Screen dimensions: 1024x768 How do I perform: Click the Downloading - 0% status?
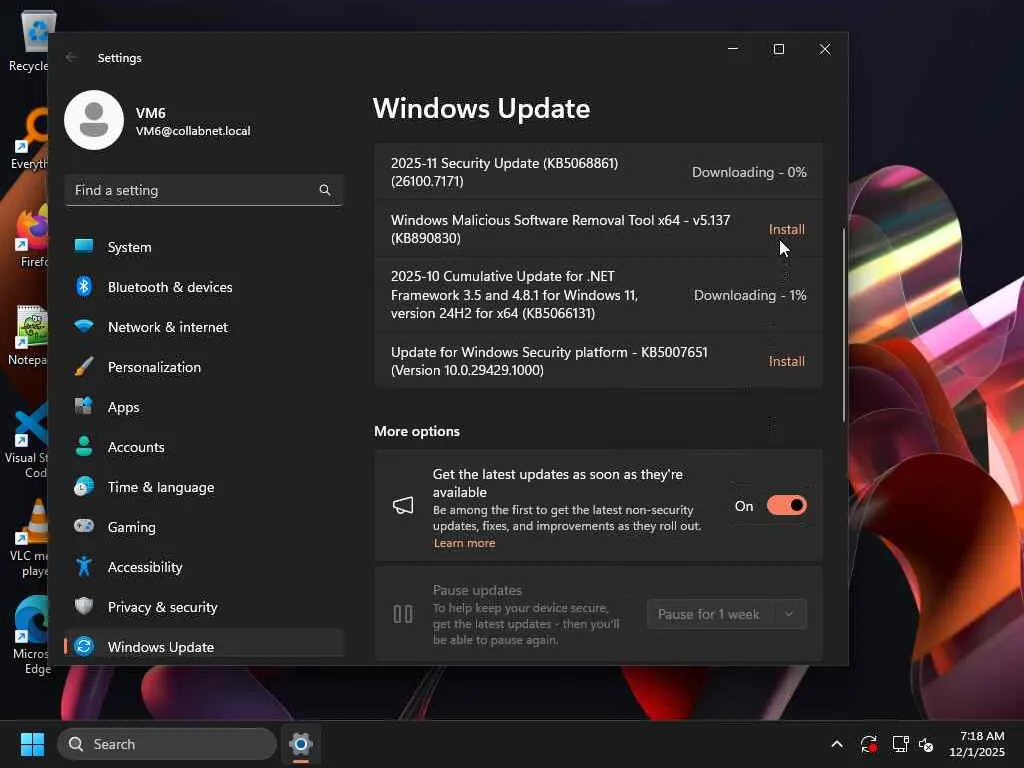(x=749, y=172)
